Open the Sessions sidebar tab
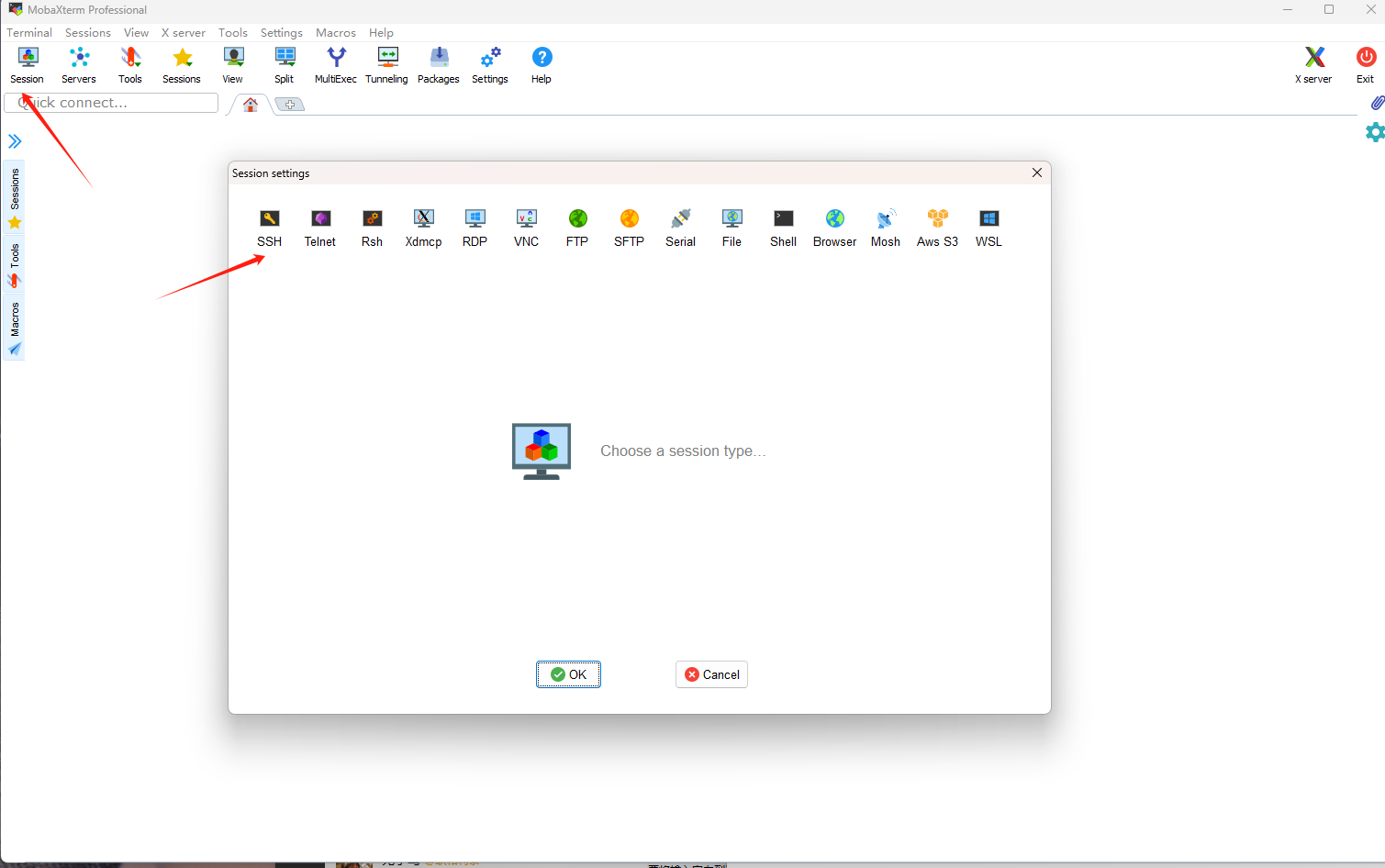1385x868 pixels. point(14,197)
